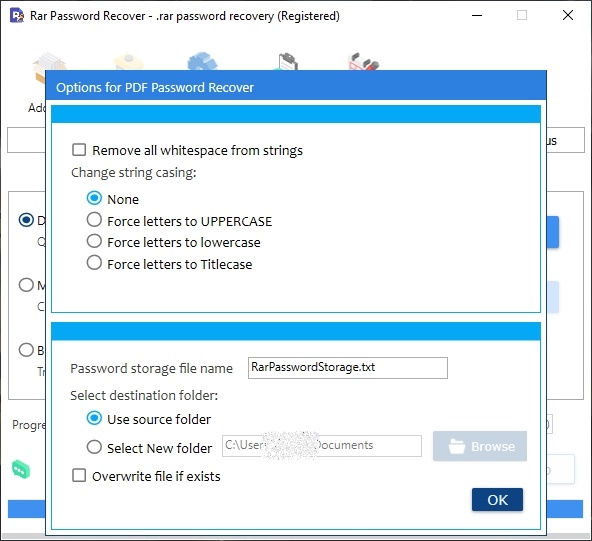Screen dimensions: 592x541
Task: Click the Password storage file name field
Action: pos(348,368)
